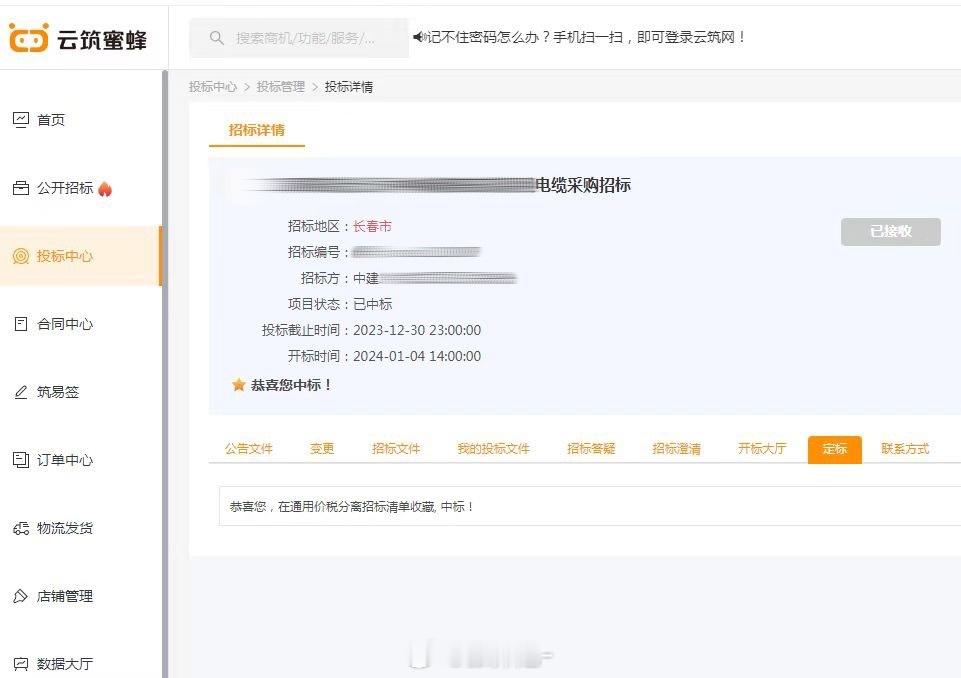
Task: Open the 我的投标文件 tab
Action: coord(493,449)
